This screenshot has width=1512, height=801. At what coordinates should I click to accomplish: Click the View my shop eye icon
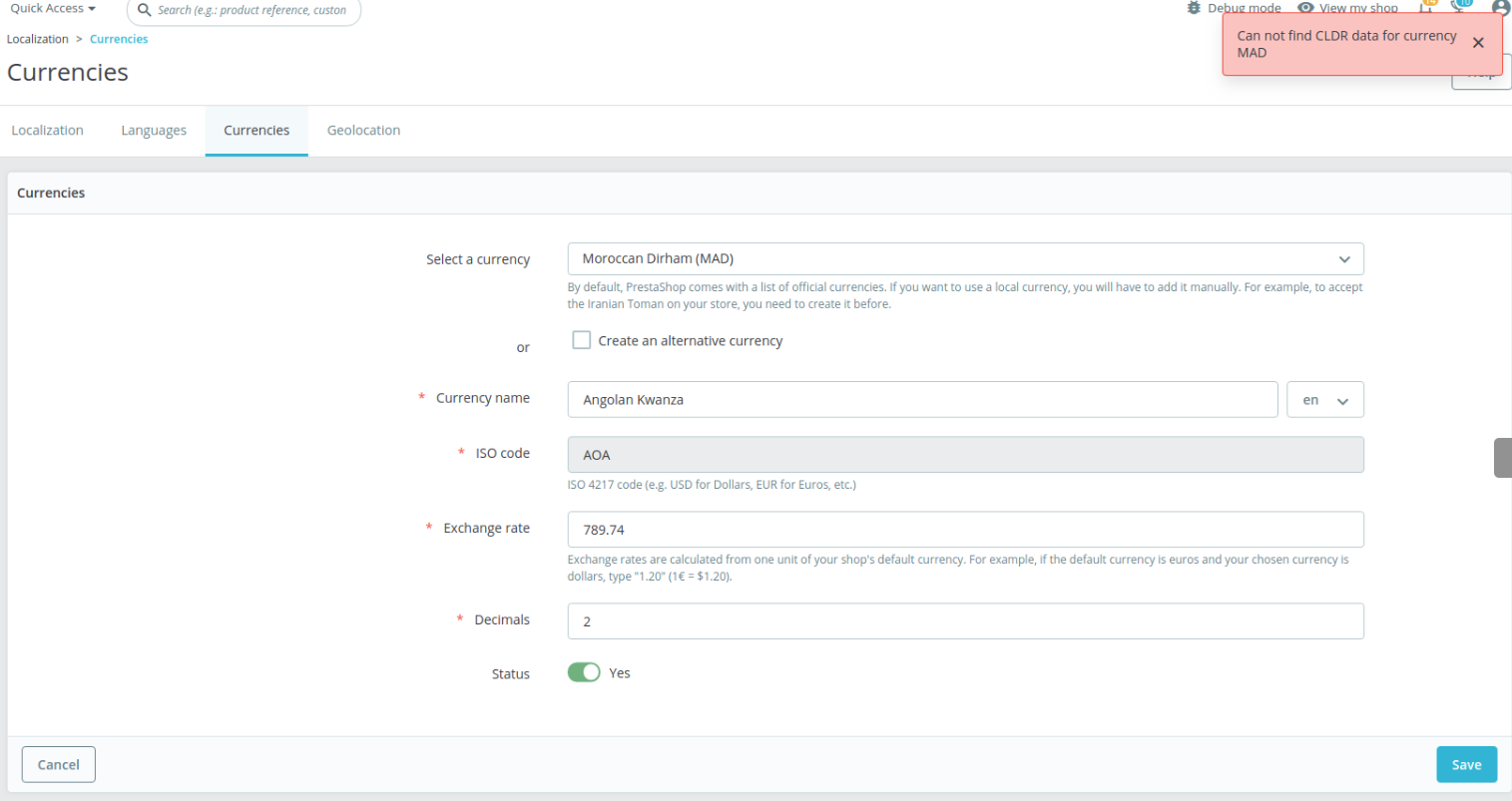point(1305,7)
